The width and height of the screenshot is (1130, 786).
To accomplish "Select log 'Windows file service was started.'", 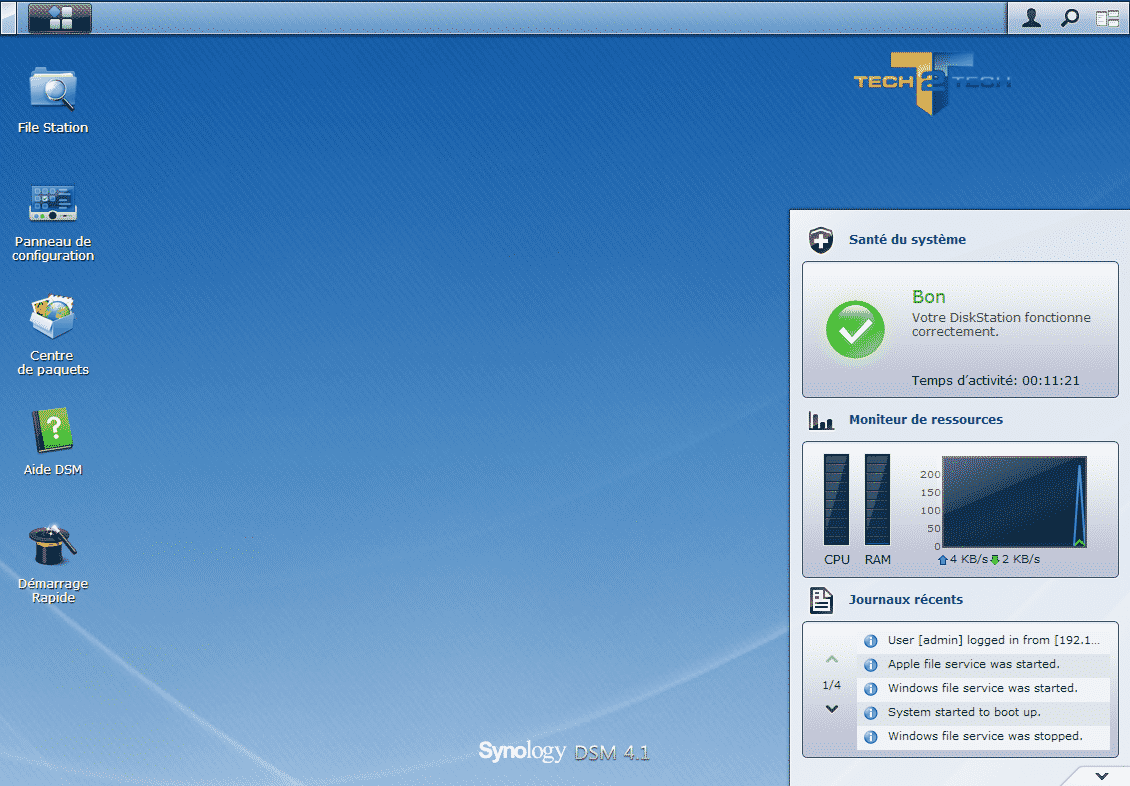I will coord(983,688).
